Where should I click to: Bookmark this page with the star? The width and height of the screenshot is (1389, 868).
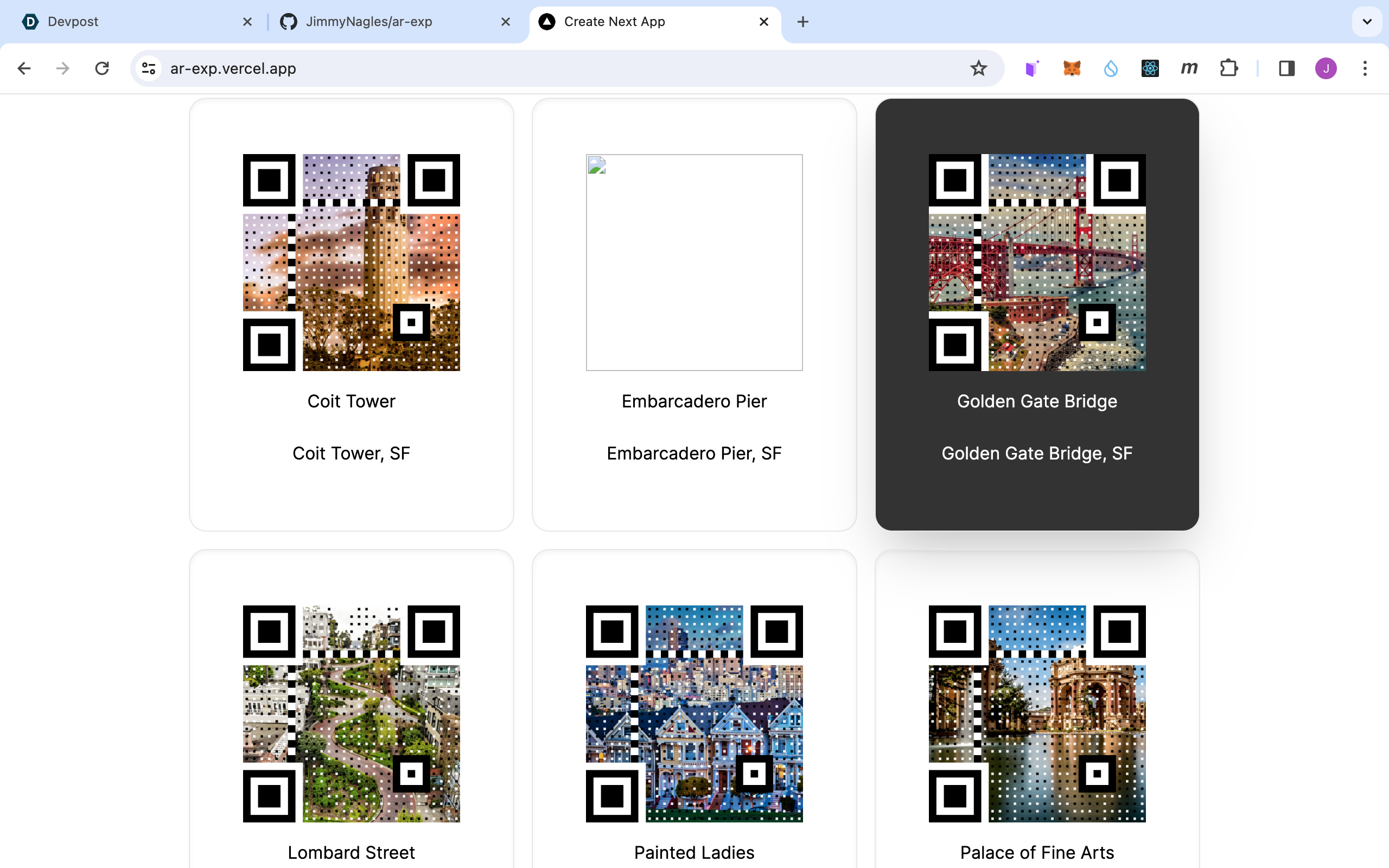click(978, 68)
